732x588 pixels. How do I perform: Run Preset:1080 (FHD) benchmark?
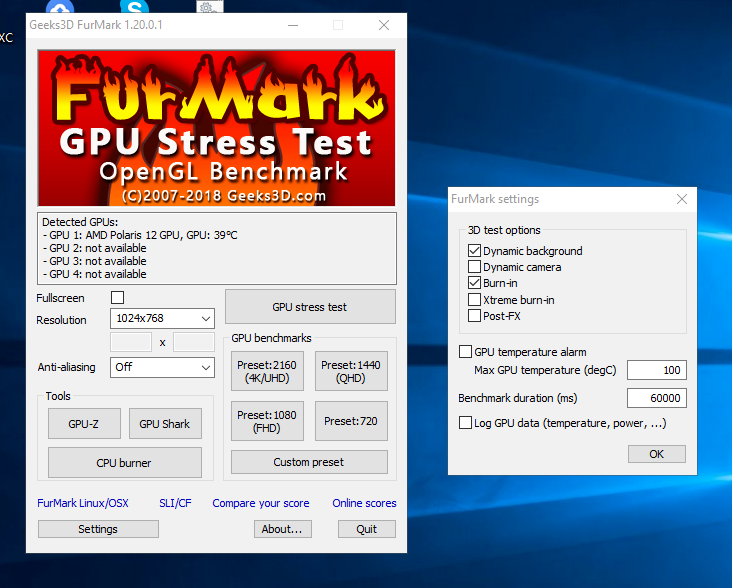pyautogui.click(x=267, y=421)
